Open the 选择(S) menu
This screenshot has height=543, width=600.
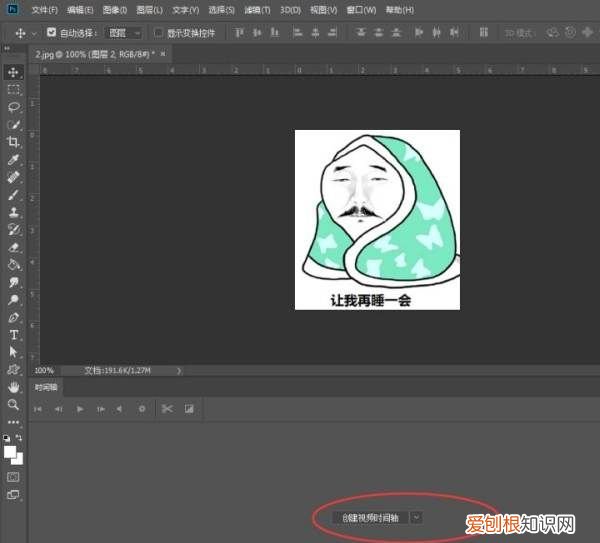click(x=221, y=10)
